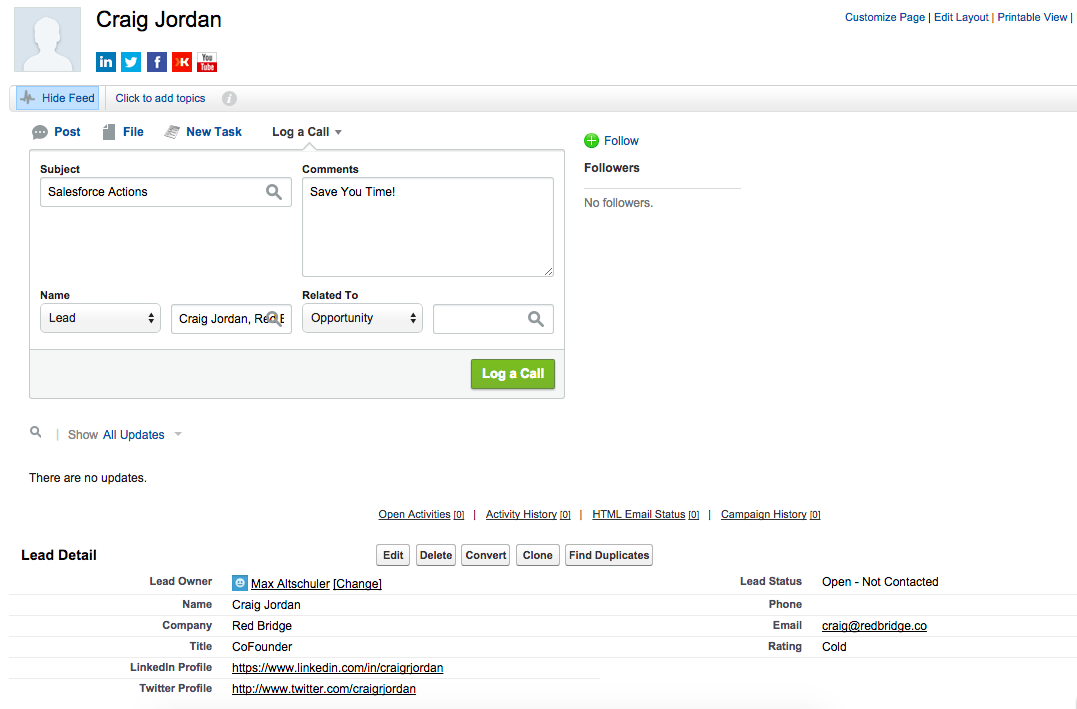Open Edit Layout link
Viewport: 1077px width, 709px height.
[x=961, y=17]
